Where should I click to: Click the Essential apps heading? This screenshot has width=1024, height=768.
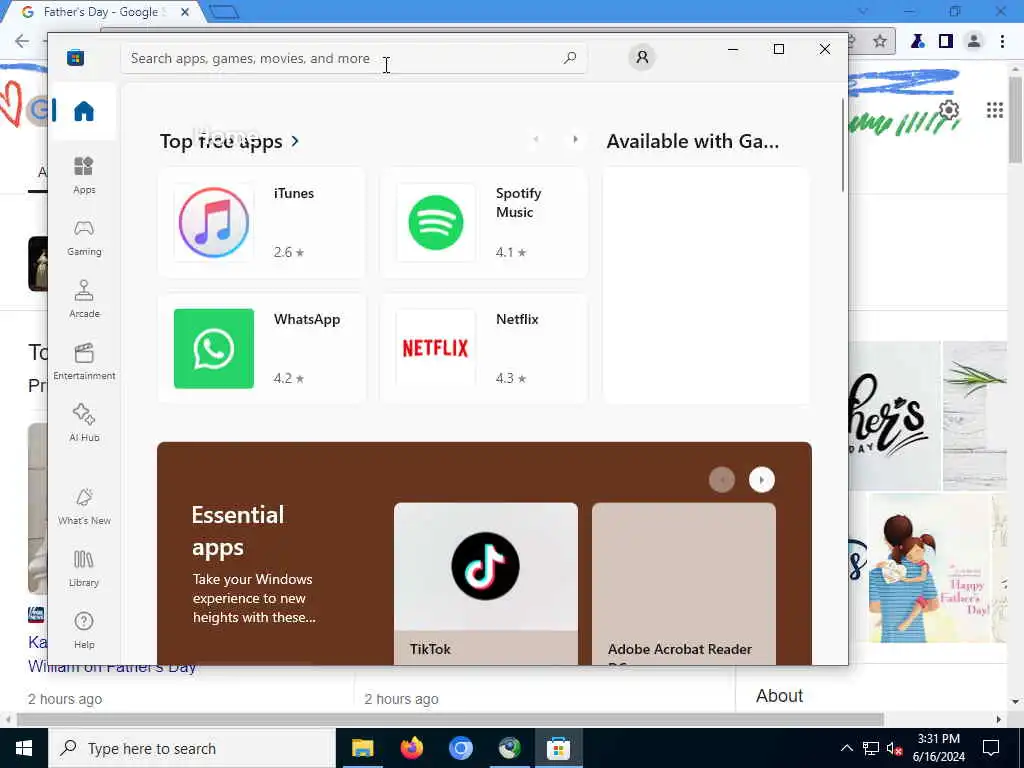click(x=238, y=531)
